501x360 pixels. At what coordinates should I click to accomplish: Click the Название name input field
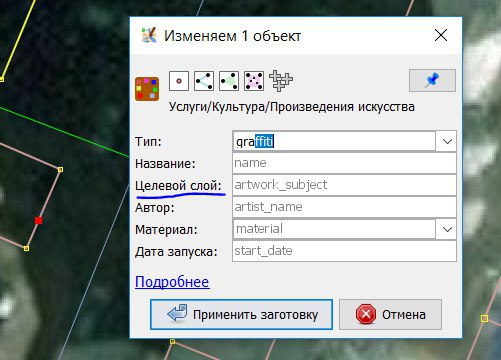(344, 163)
